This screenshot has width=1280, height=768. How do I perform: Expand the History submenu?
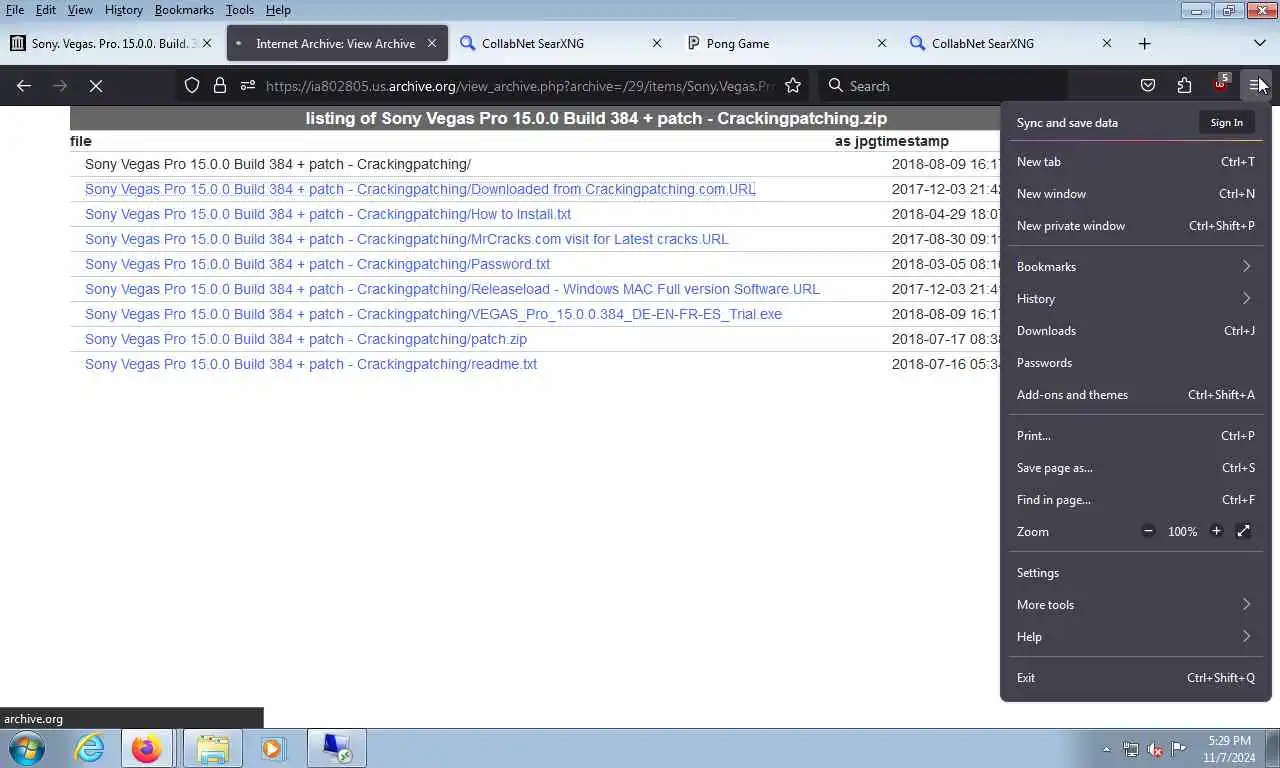[1135, 298]
